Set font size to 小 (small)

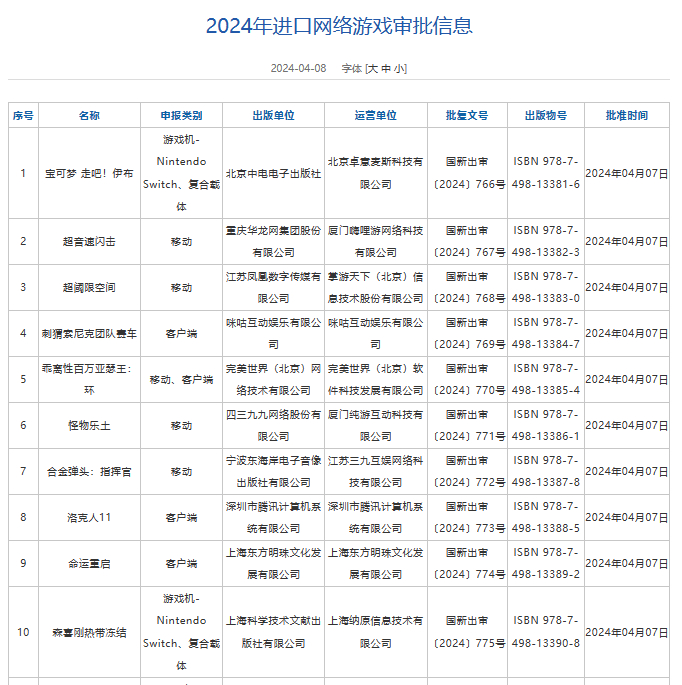pyautogui.click(x=399, y=69)
